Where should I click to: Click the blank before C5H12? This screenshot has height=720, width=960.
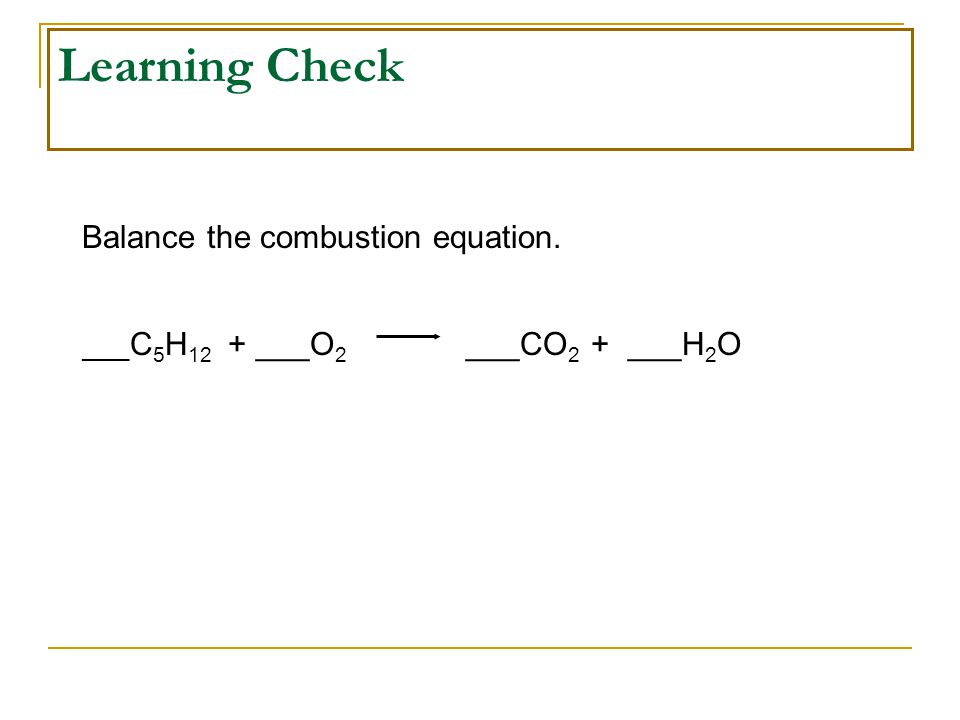(106, 359)
